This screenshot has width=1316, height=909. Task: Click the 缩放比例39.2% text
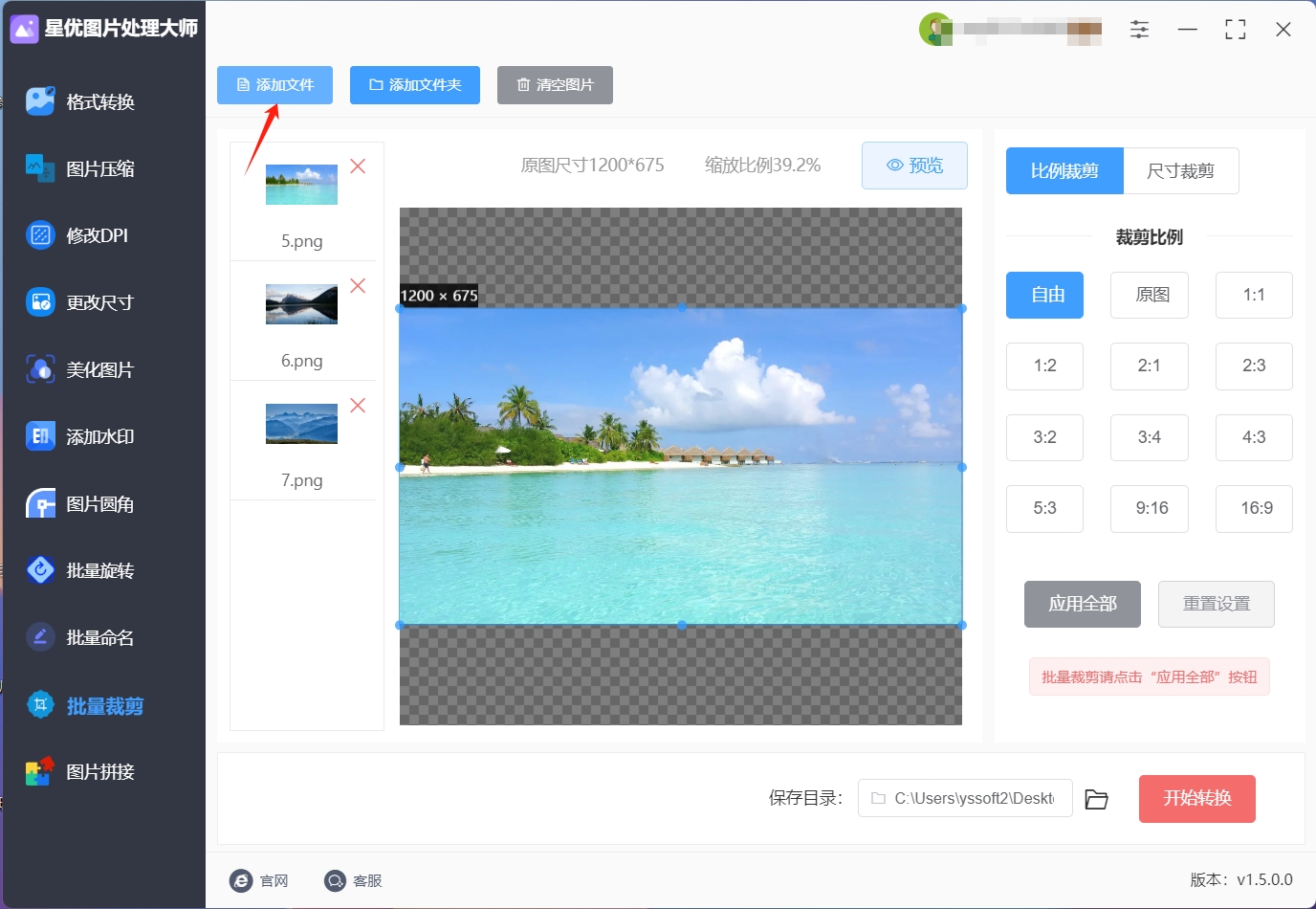click(x=763, y=166)
